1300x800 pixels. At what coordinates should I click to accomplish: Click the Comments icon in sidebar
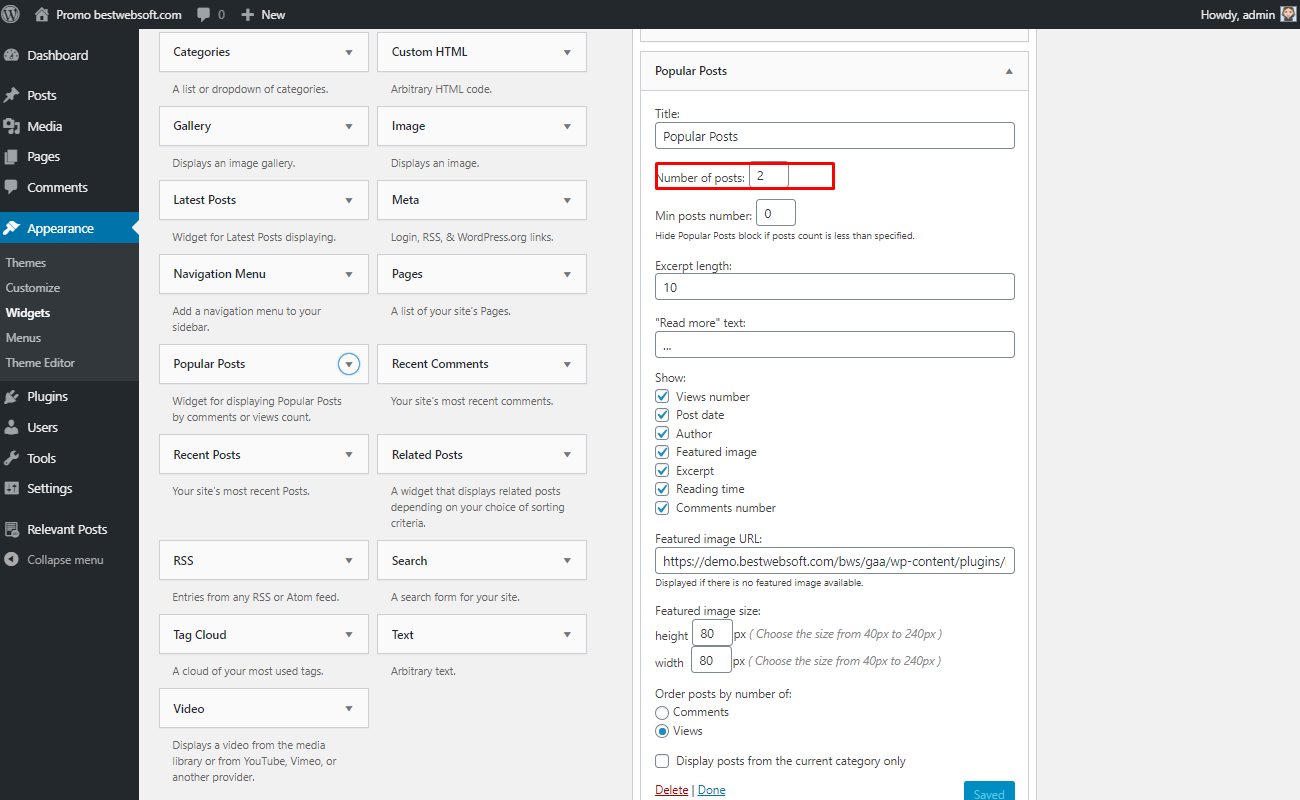click(x=12, y=187)
